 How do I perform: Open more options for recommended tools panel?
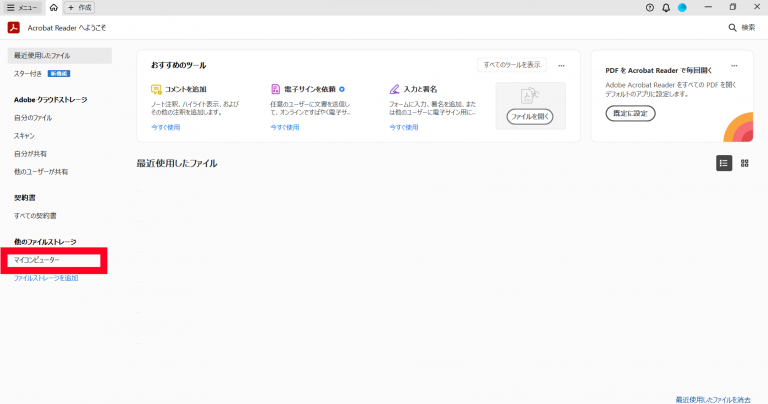(561, 65)
